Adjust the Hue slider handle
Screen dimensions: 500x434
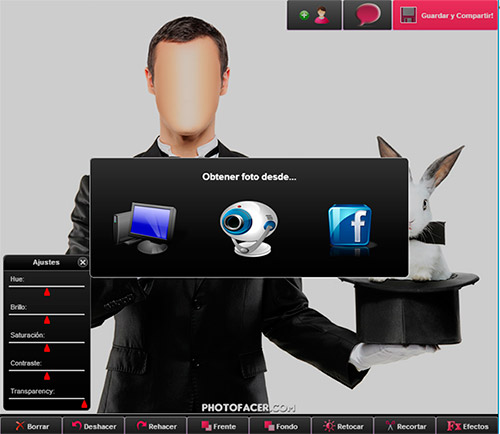[47, 292]
